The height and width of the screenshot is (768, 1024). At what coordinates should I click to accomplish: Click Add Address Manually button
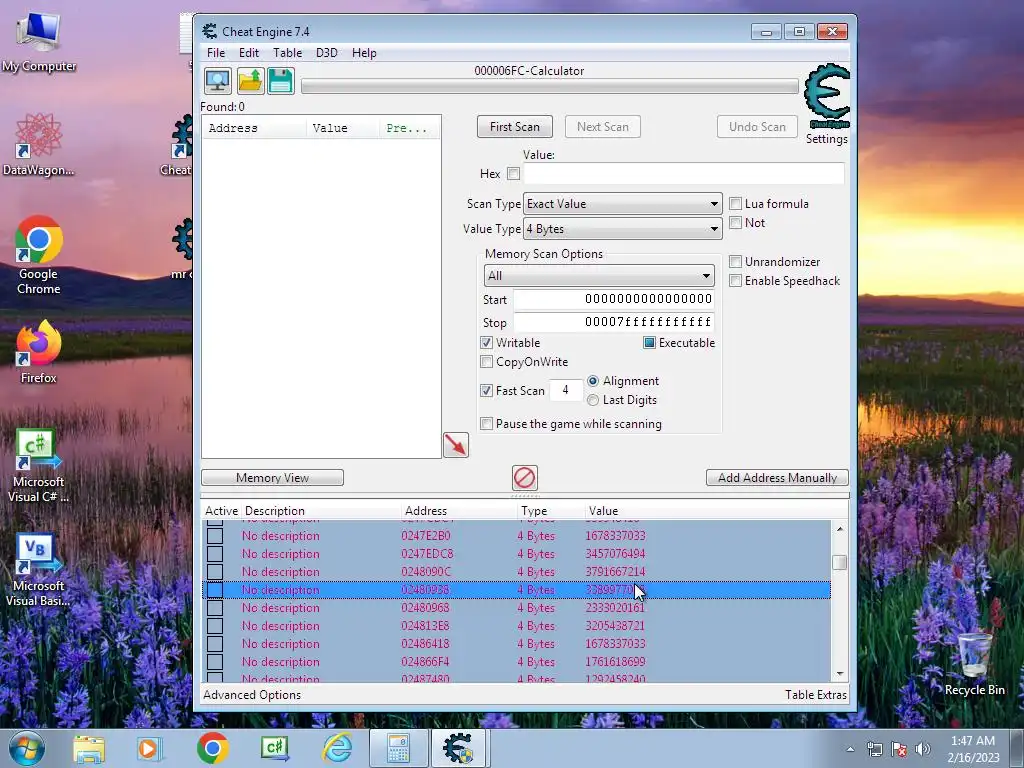pos(777,477)
